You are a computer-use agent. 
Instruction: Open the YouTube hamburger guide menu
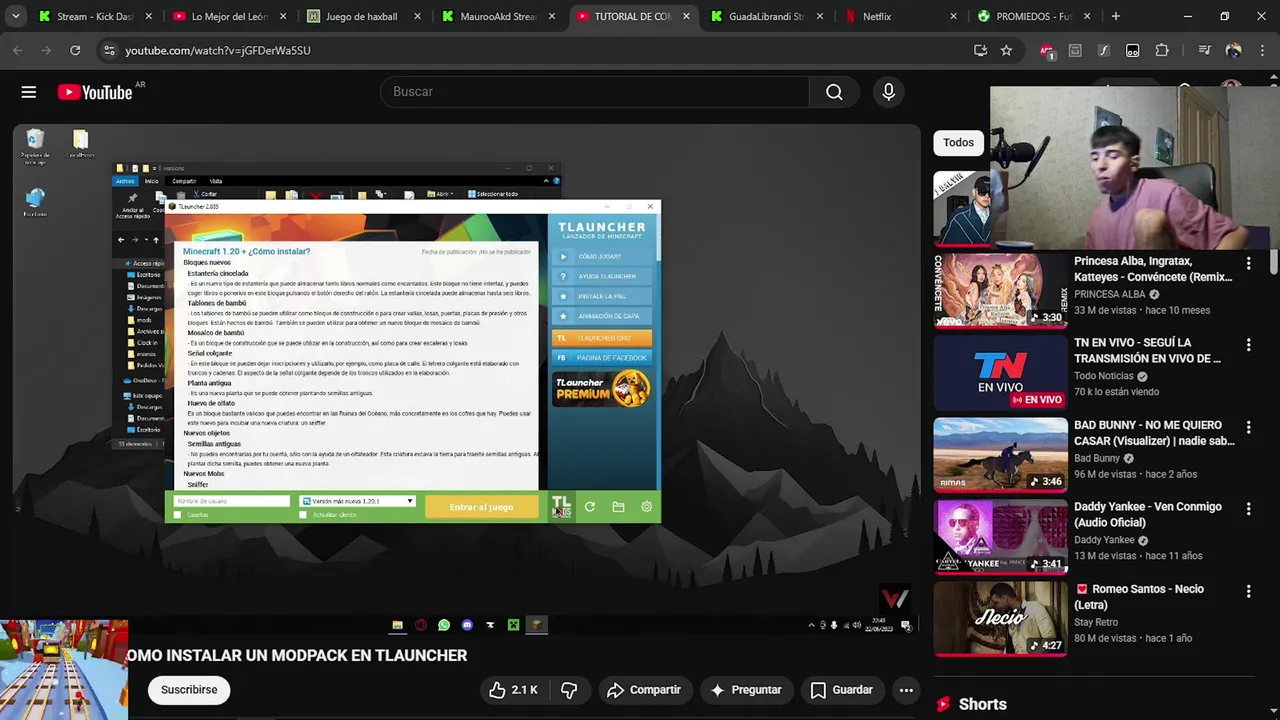point(29,92)
